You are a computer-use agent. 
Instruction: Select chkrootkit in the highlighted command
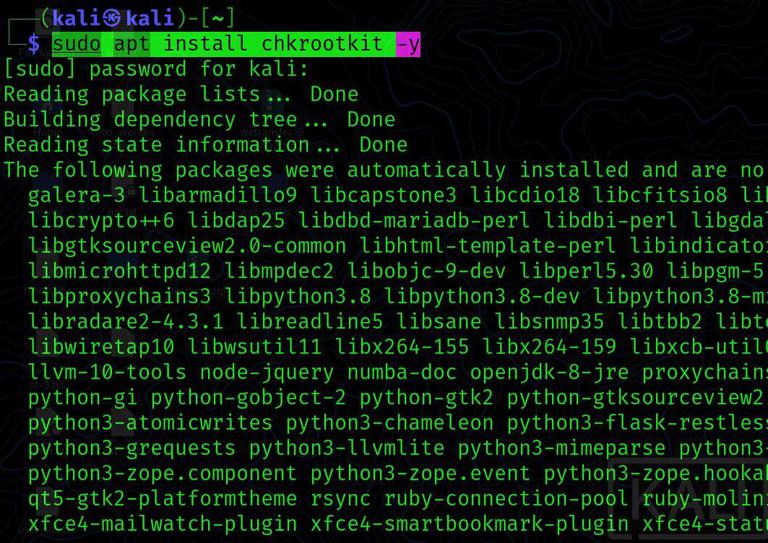tap(322, 44)
